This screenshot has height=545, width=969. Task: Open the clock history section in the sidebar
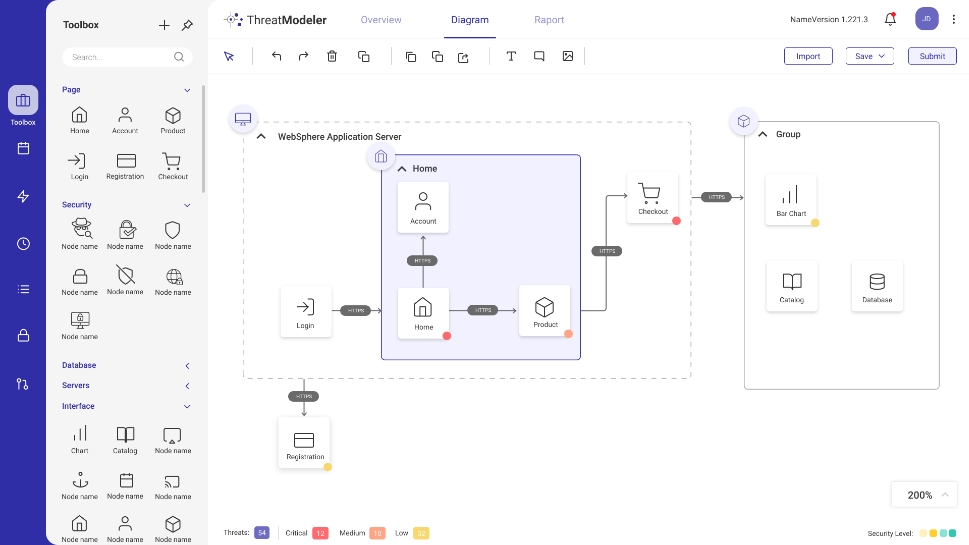click(23, 243)
